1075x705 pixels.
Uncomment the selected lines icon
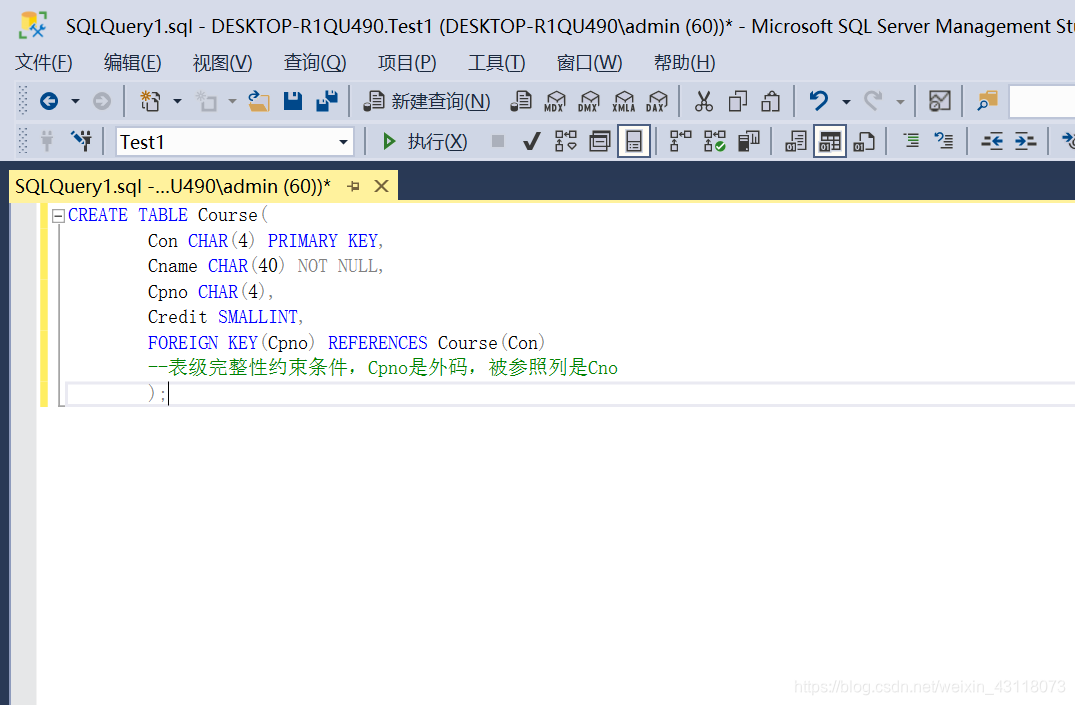944,142
